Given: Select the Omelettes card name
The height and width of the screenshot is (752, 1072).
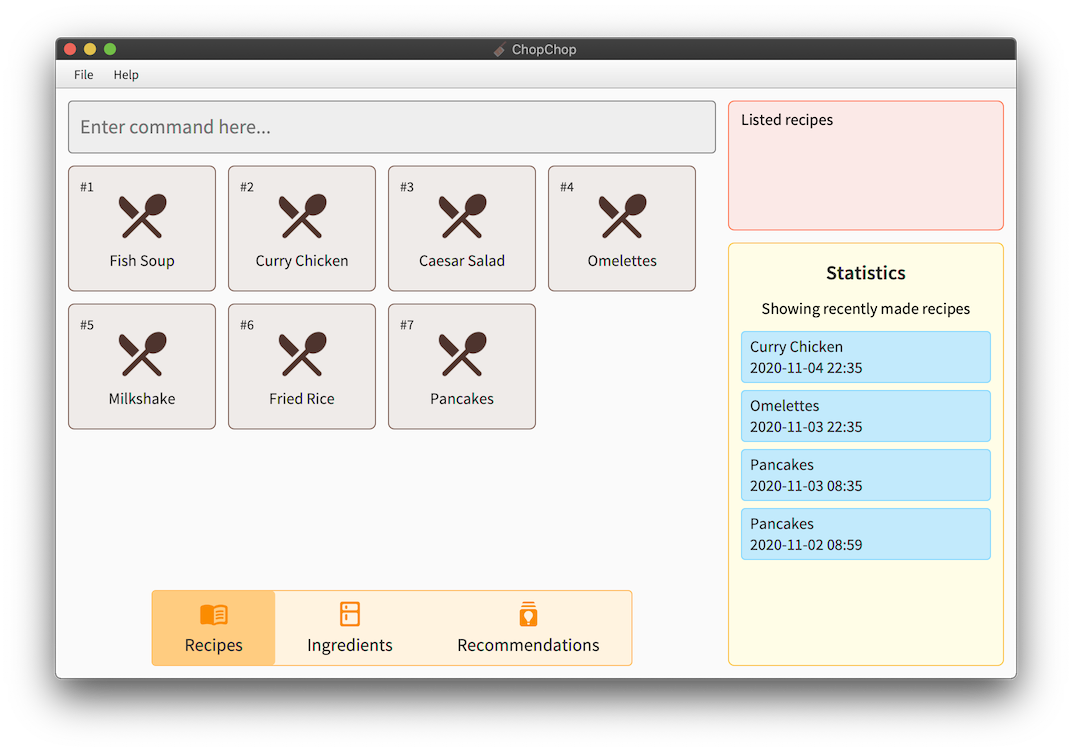Looking at the screenshot, I should pos(622,260).
